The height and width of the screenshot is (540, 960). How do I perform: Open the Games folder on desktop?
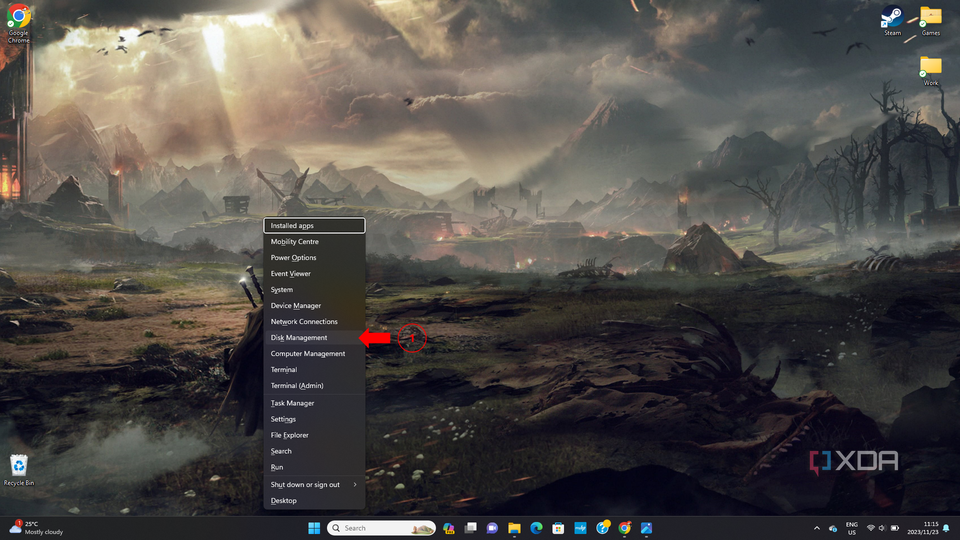tap(931, 21)
